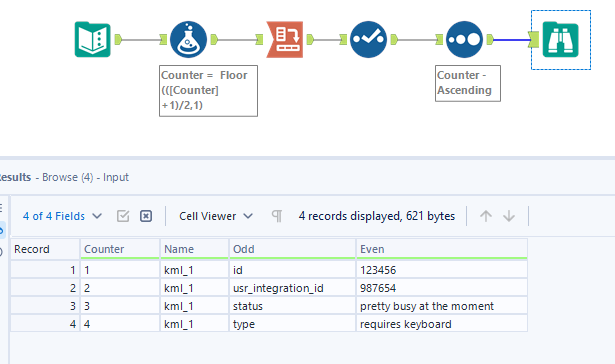Click the Select tool's output anchor

coord(394,40)
